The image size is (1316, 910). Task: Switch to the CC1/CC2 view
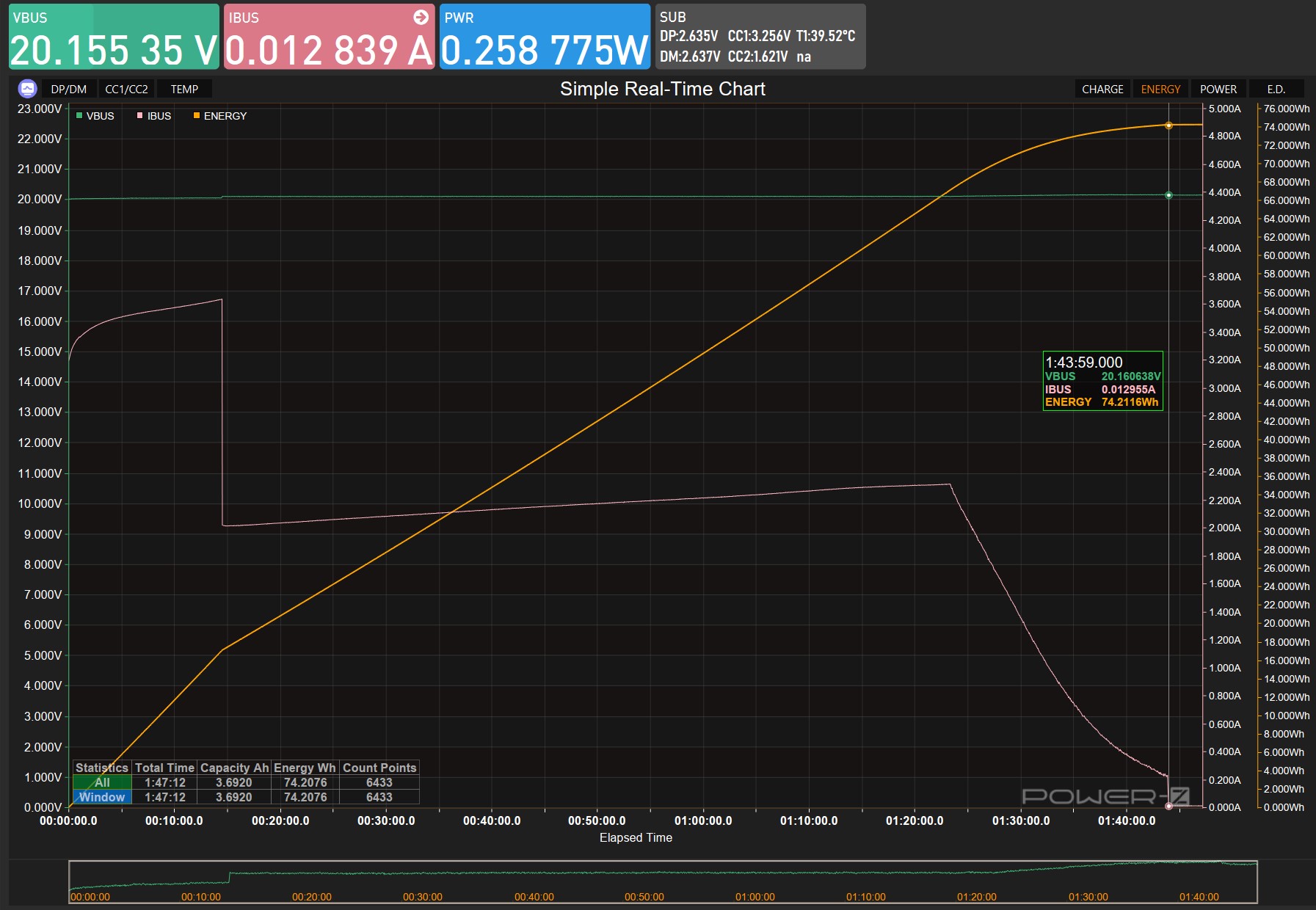click(x=126, y=89)
